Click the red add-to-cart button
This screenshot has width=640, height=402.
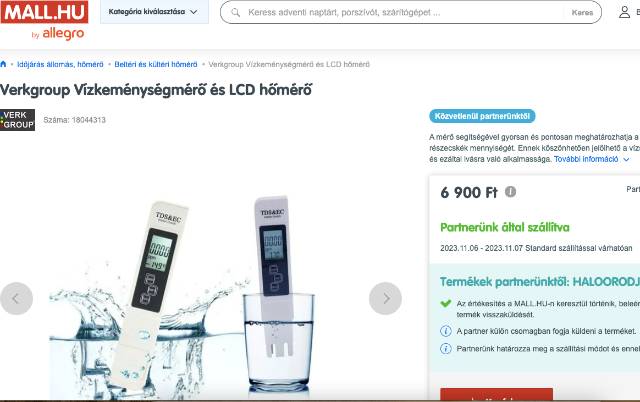(496, 395)
